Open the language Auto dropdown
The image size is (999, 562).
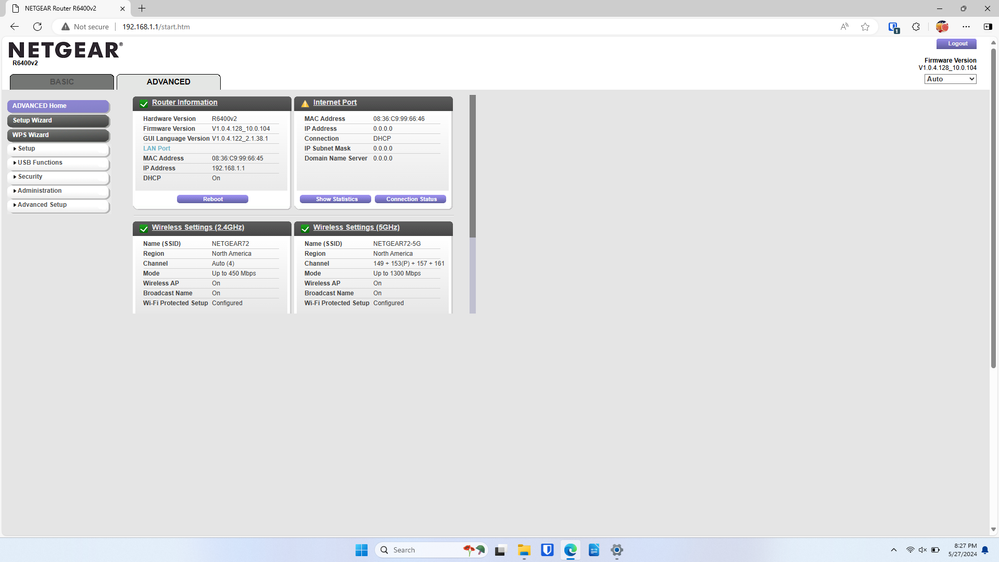click(950, 79)
